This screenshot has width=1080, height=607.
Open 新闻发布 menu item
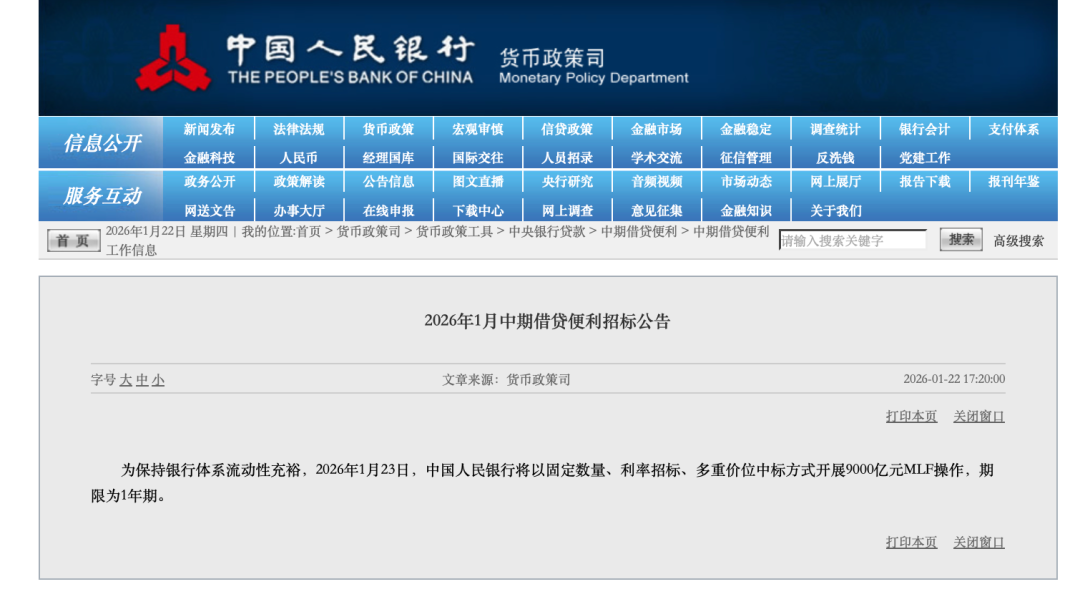209,130
